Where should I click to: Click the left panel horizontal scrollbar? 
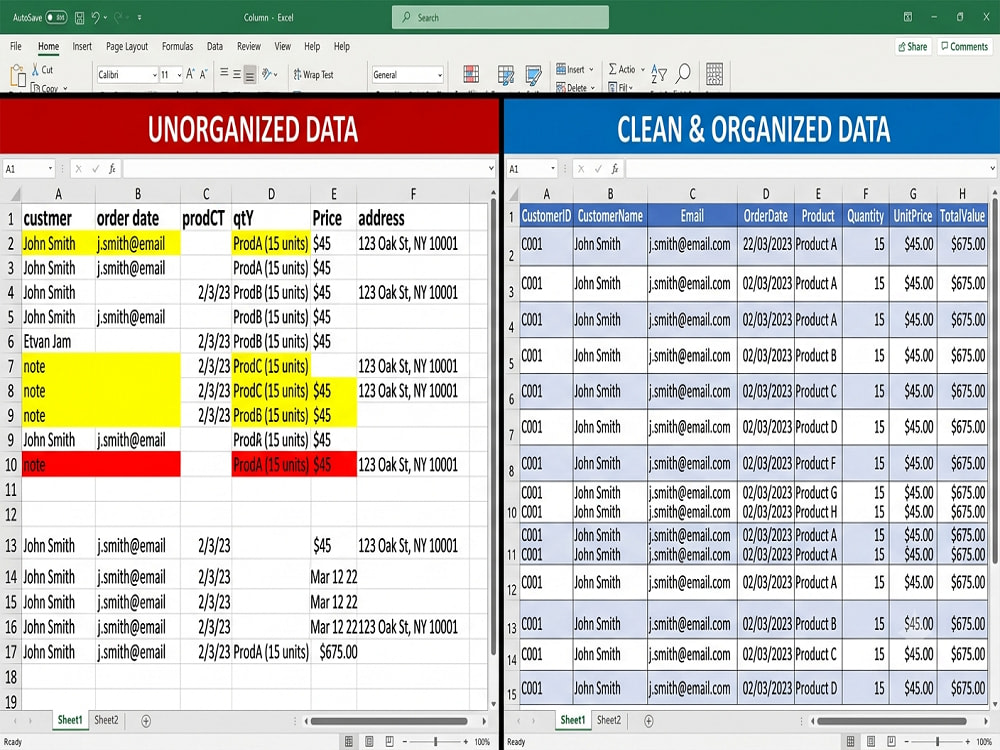(x=389, y=721)
